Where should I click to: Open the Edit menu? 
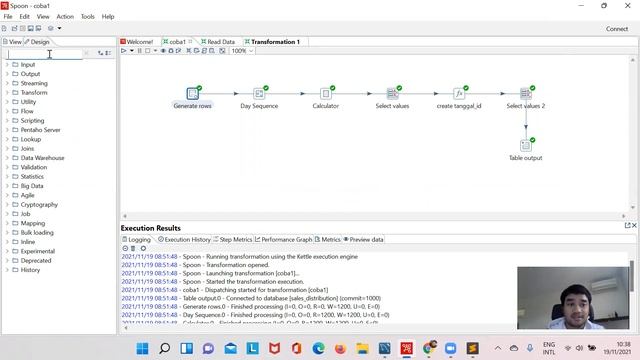point(24,16)
